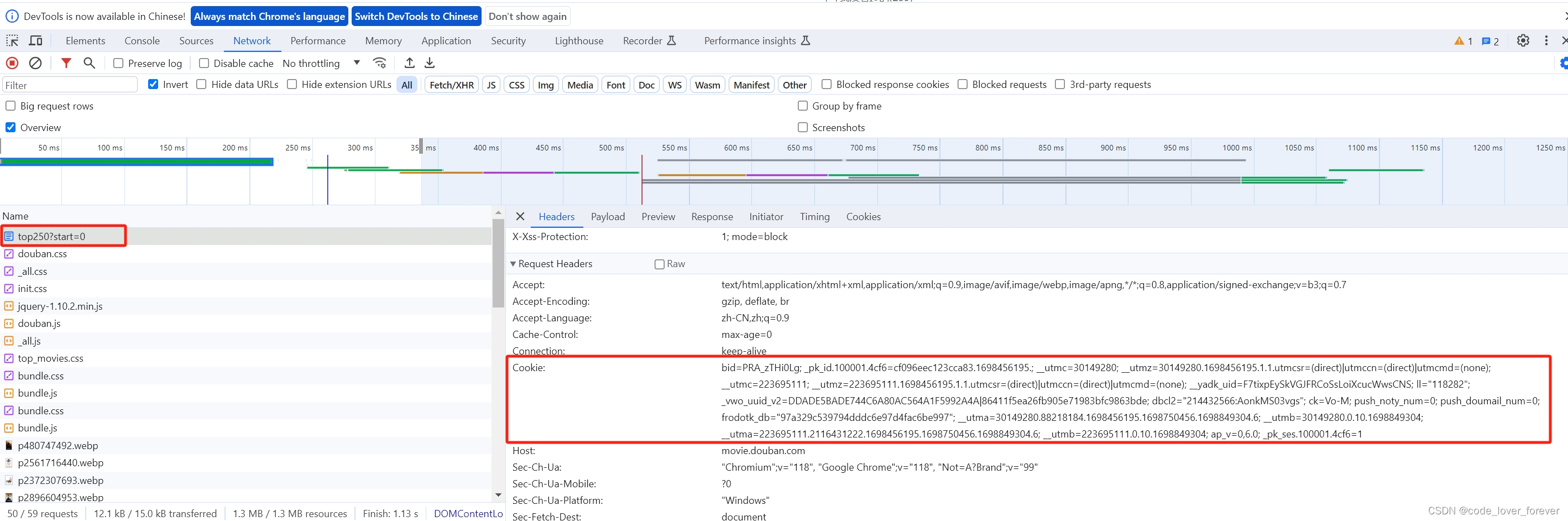Viewport: 1568px width, 521px height.
Task: Check Blocked requests option
Action: 963,84
